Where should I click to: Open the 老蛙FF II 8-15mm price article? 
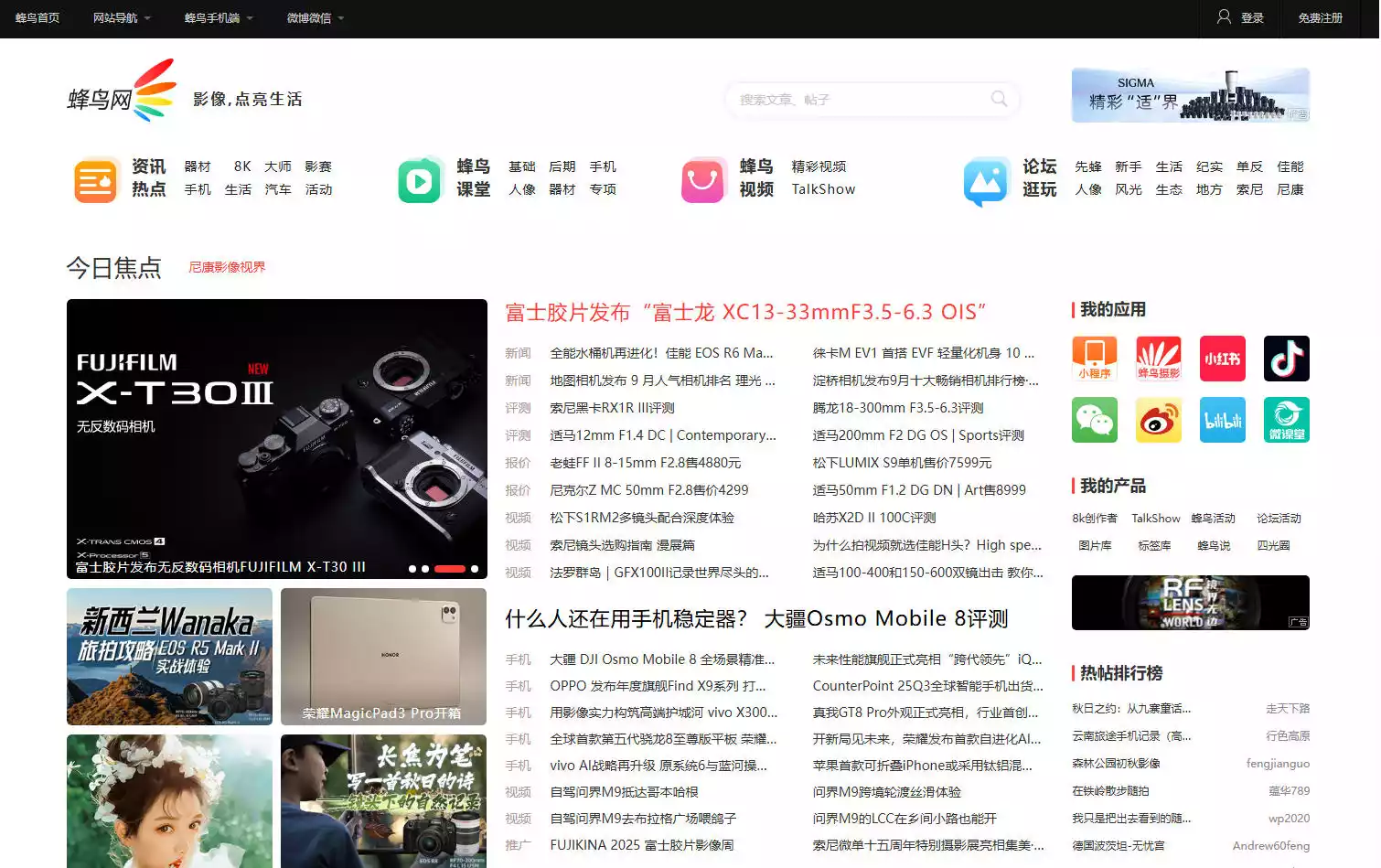[x=646, y=463]
